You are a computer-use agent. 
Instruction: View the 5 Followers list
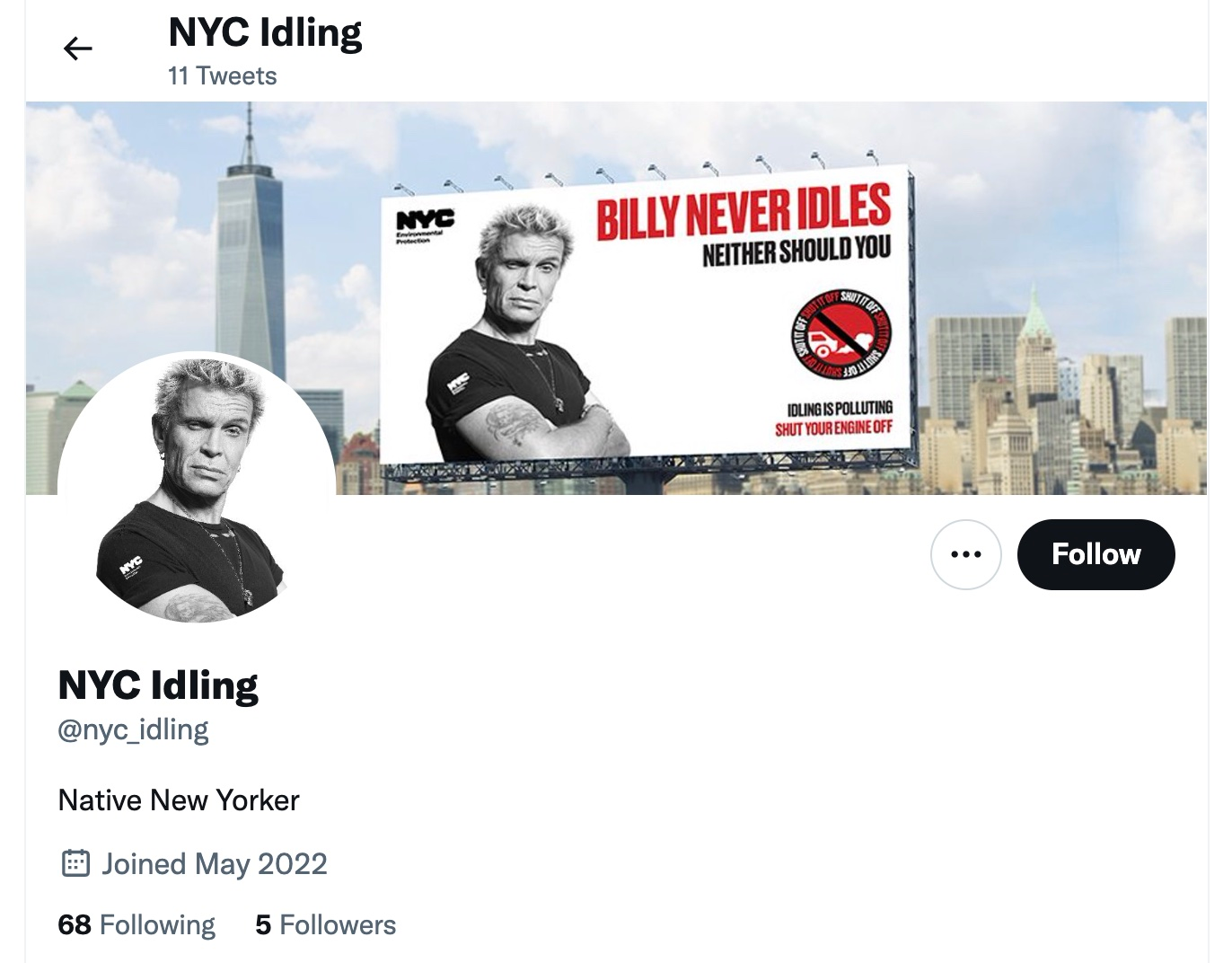[325, 924]
